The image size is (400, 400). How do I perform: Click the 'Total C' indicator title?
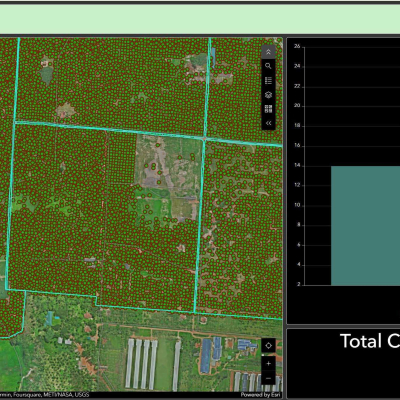pos(370,341)
